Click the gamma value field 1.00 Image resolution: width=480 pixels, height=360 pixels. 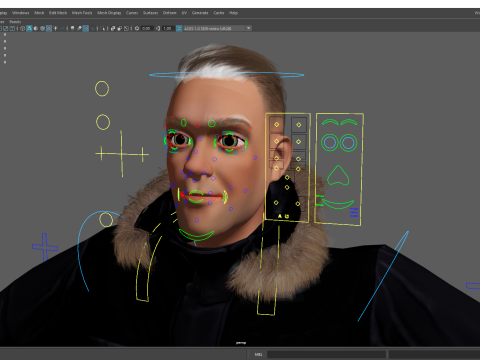(x=167, y=28)
